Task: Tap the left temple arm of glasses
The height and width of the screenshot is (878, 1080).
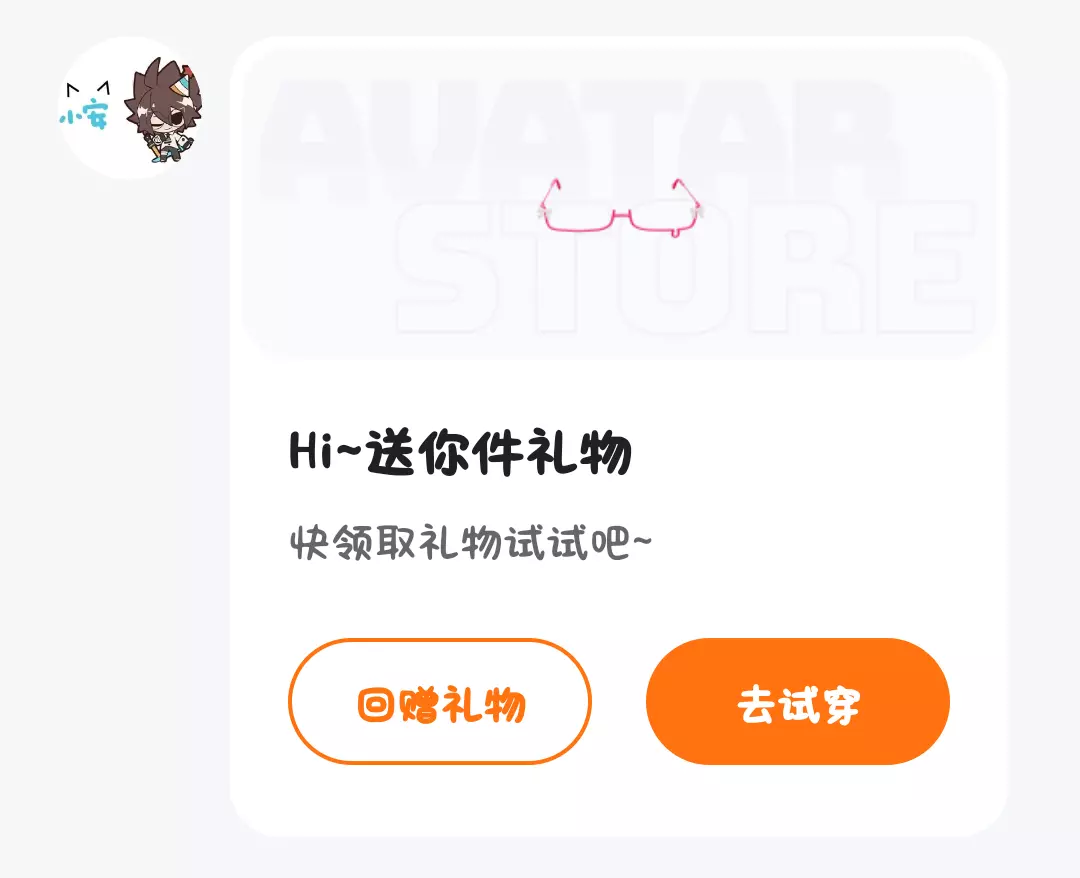Action: 549,196
